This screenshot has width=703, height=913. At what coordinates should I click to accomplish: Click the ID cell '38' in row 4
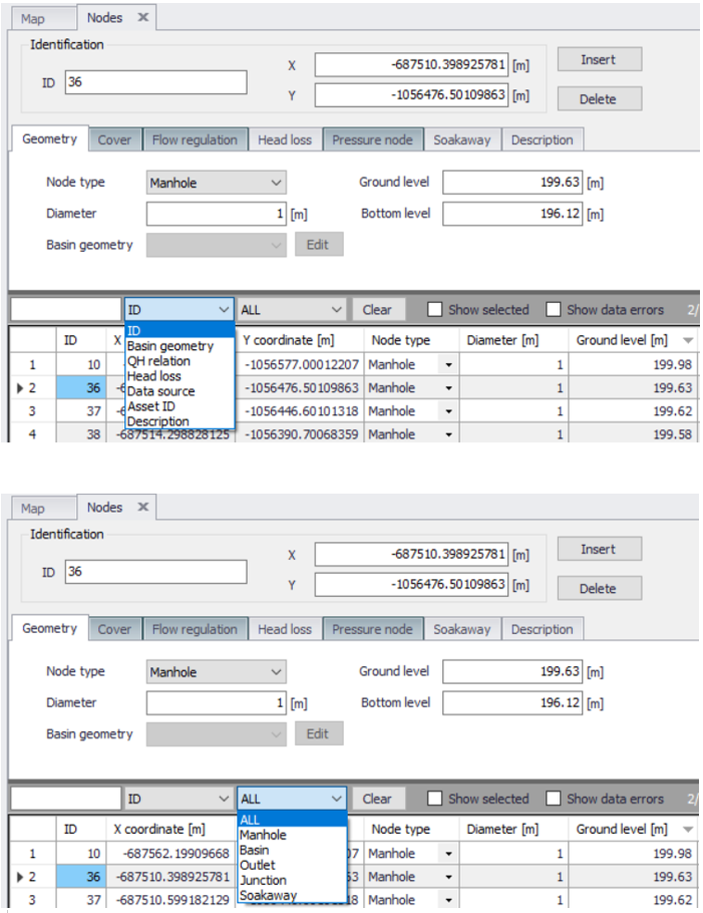pos(82,434)
